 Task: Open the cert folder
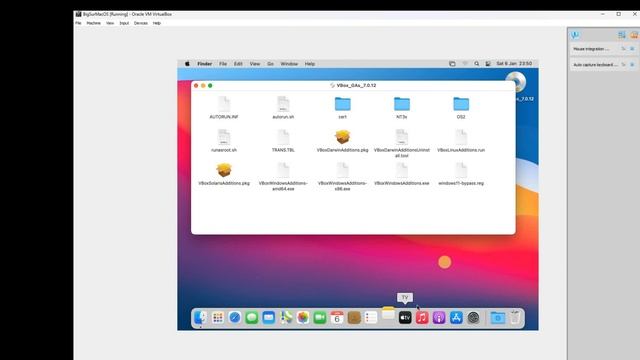(x=342, y=104)
